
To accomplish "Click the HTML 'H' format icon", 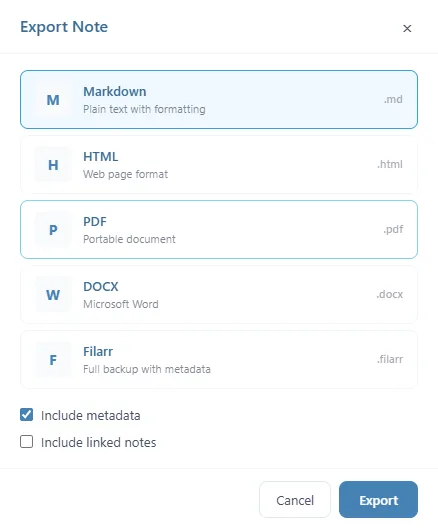I will click(53, 165).
